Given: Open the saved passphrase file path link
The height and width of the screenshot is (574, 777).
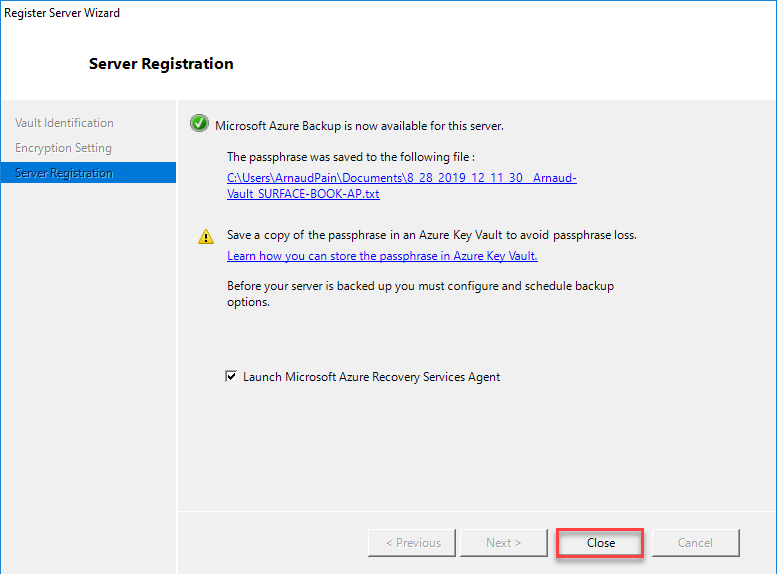Looking at the screenshot, I should [401, 179].
